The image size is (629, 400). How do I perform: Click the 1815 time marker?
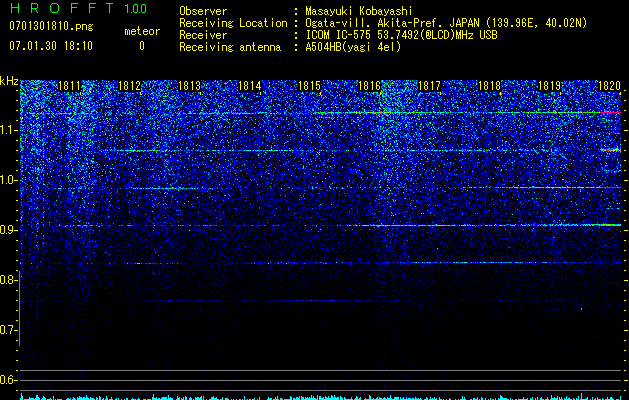(x=310, y=86)
